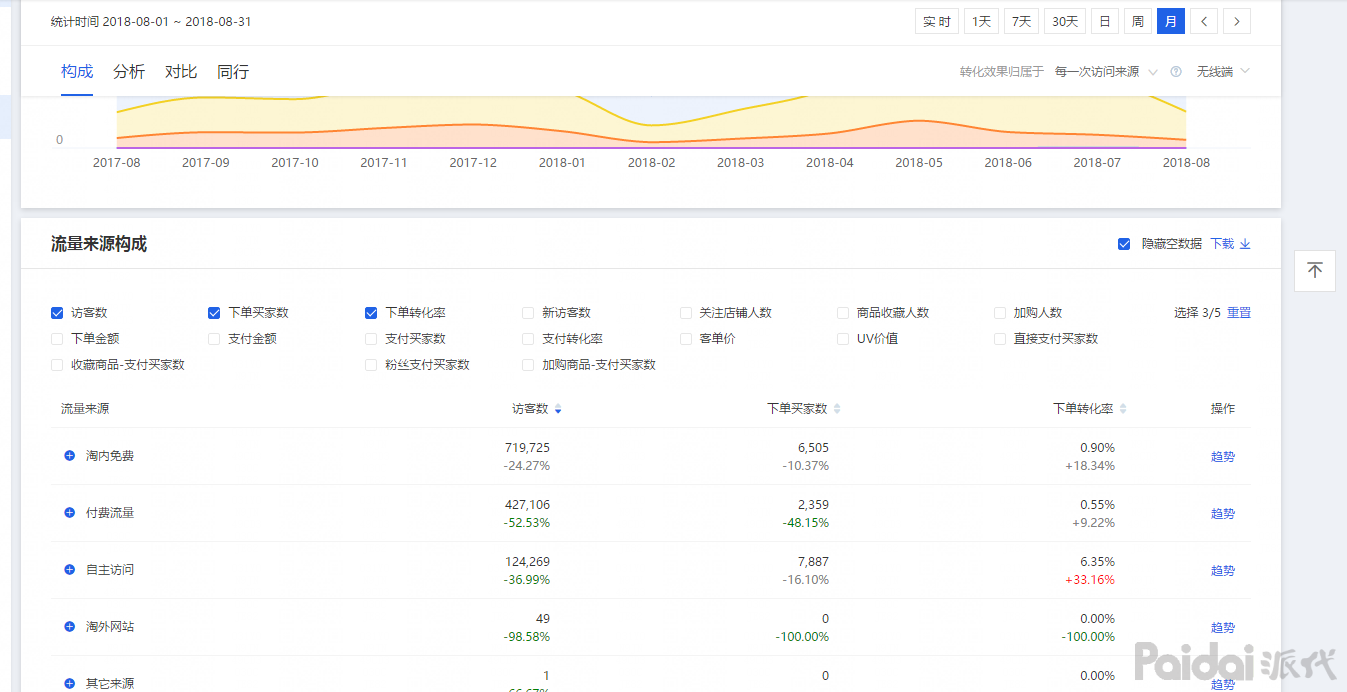Click the +33.16% change value
This screenshot has height=692, width=1347.
1089,580
